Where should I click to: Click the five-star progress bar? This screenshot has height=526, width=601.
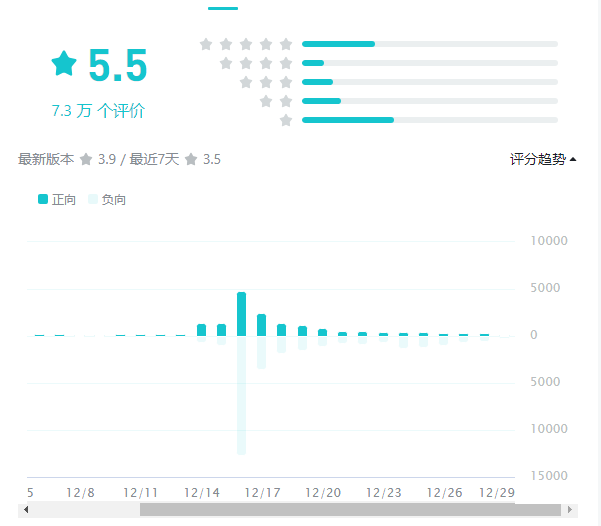click(430, 44)
